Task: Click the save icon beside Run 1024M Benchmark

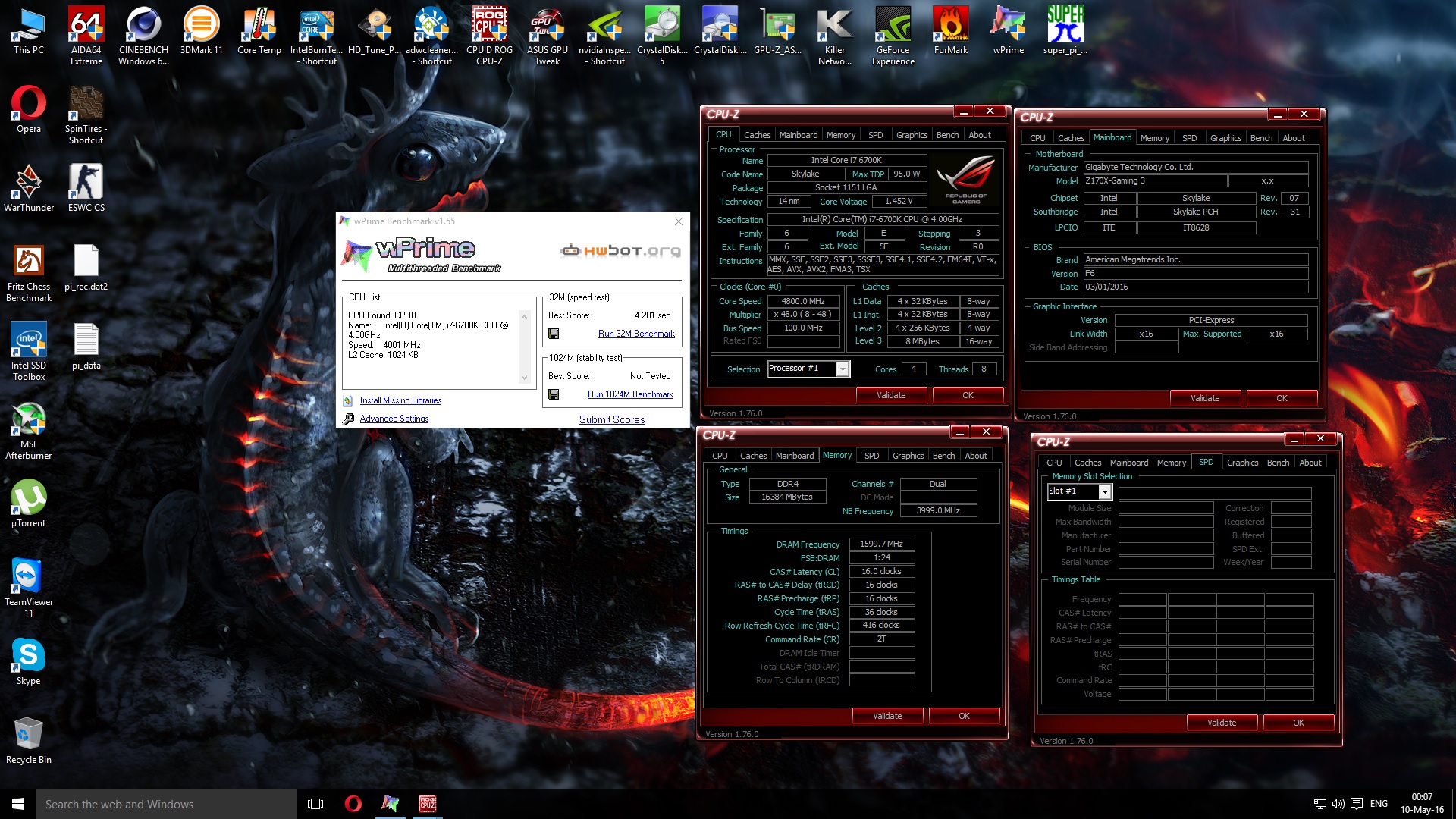Action: tap(554, 394)
